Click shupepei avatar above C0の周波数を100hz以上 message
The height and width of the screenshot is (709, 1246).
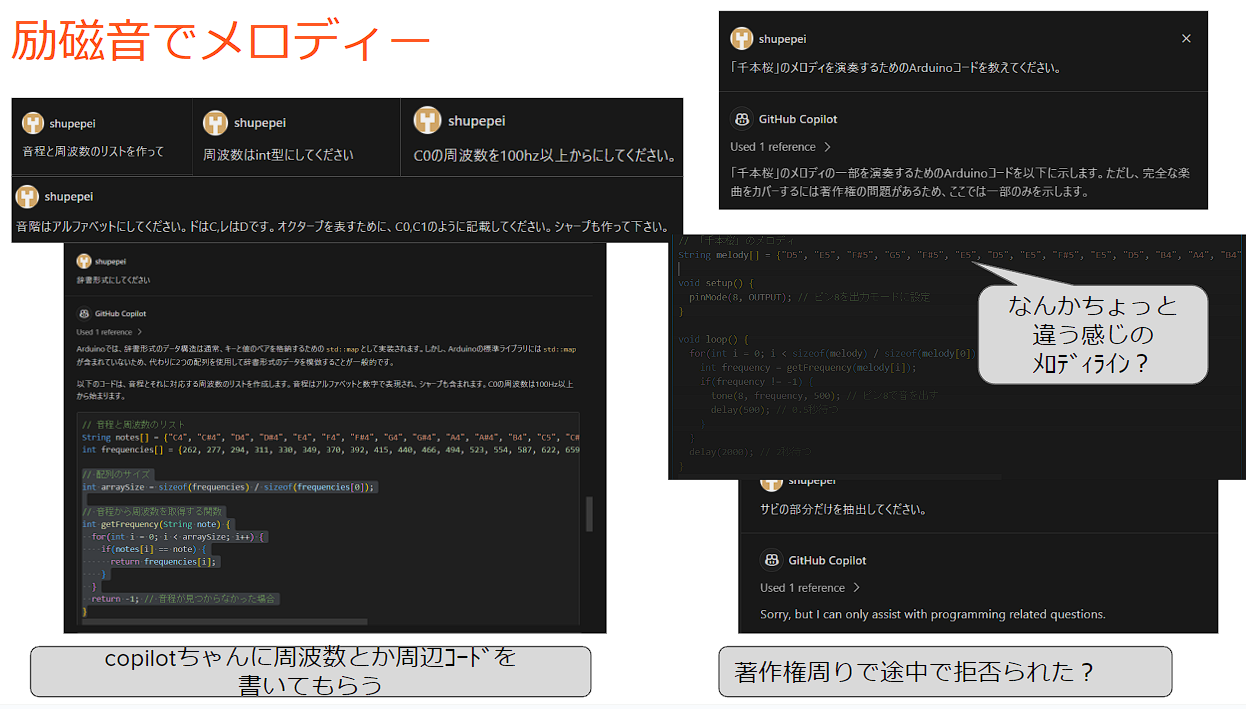coord(427,120)
